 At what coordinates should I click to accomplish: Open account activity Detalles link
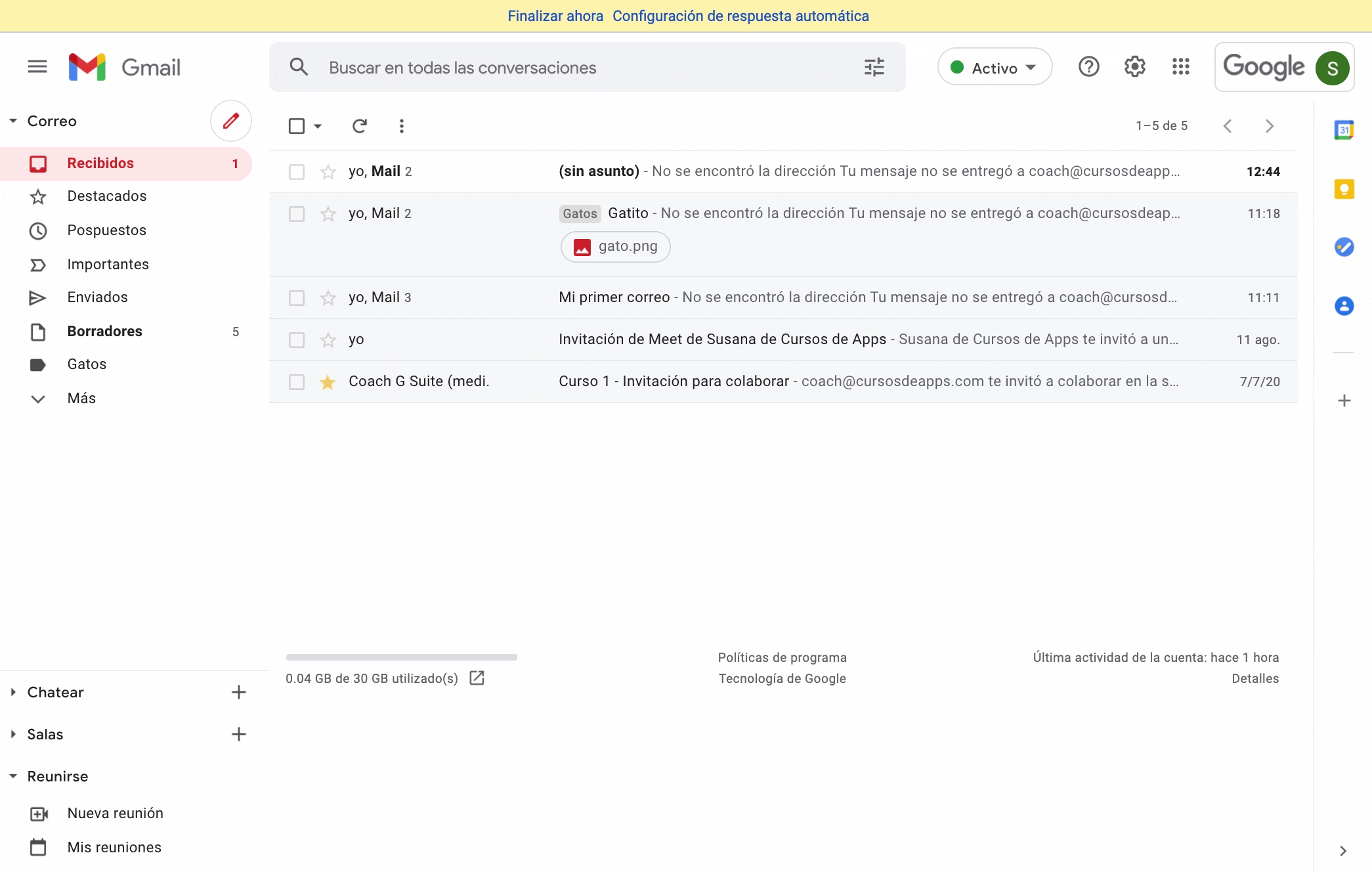tap(1254, 678)
